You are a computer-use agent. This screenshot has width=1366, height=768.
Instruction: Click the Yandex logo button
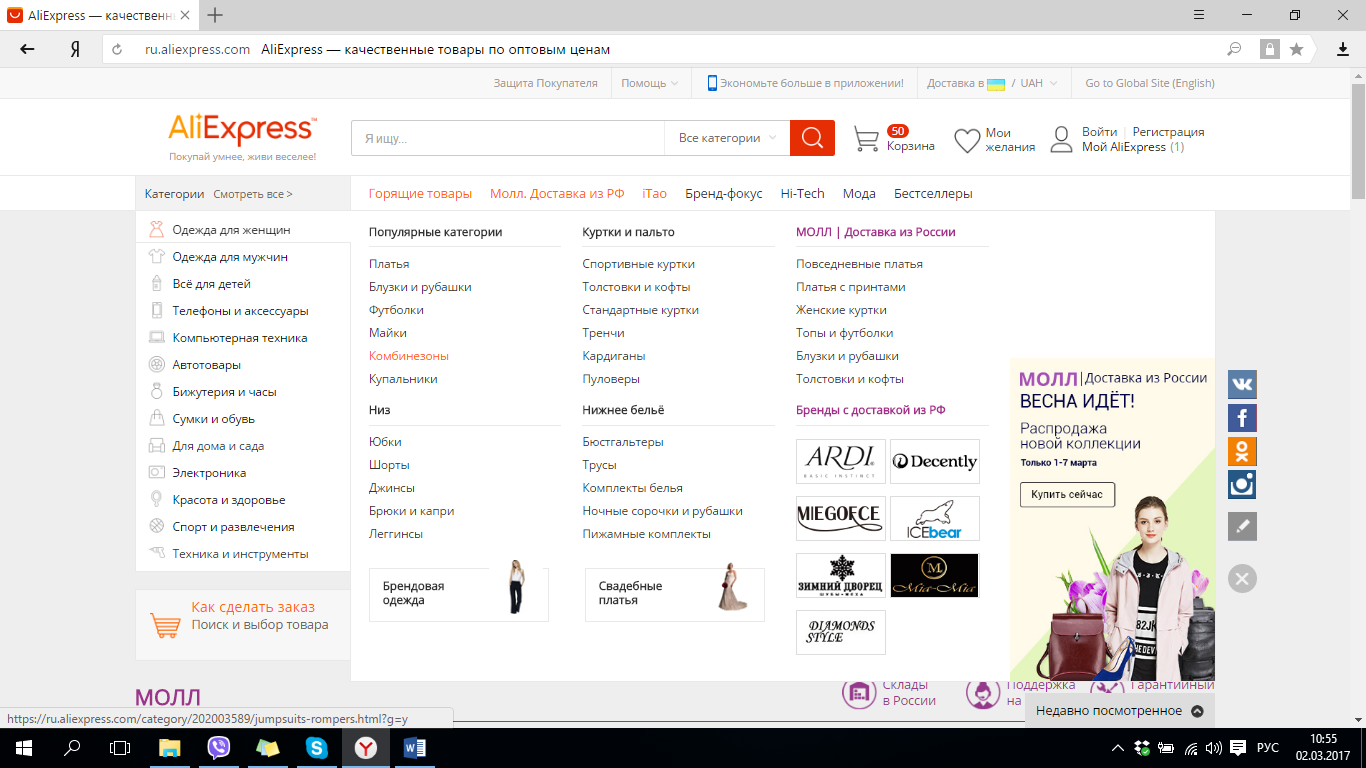75,49
